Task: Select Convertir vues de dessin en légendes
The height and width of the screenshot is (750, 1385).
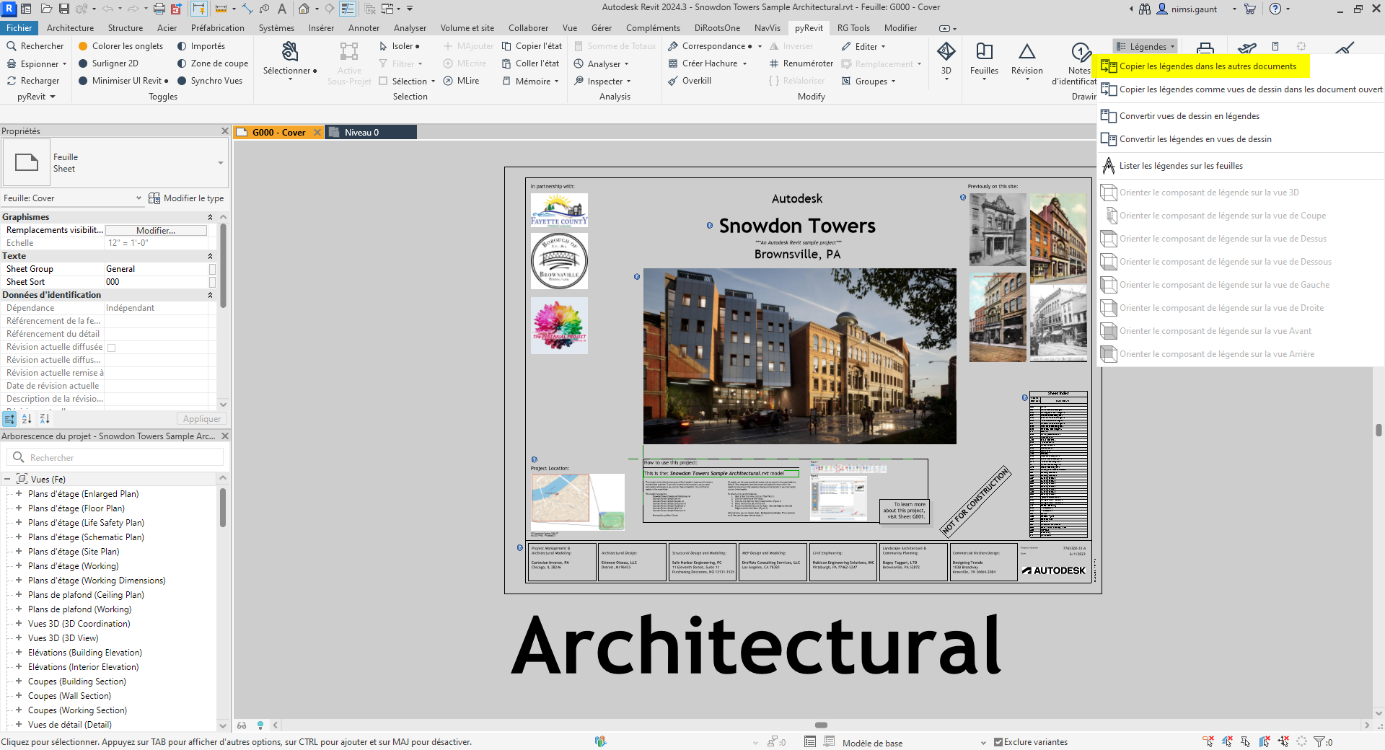Action: click(x=1189, y=116)
